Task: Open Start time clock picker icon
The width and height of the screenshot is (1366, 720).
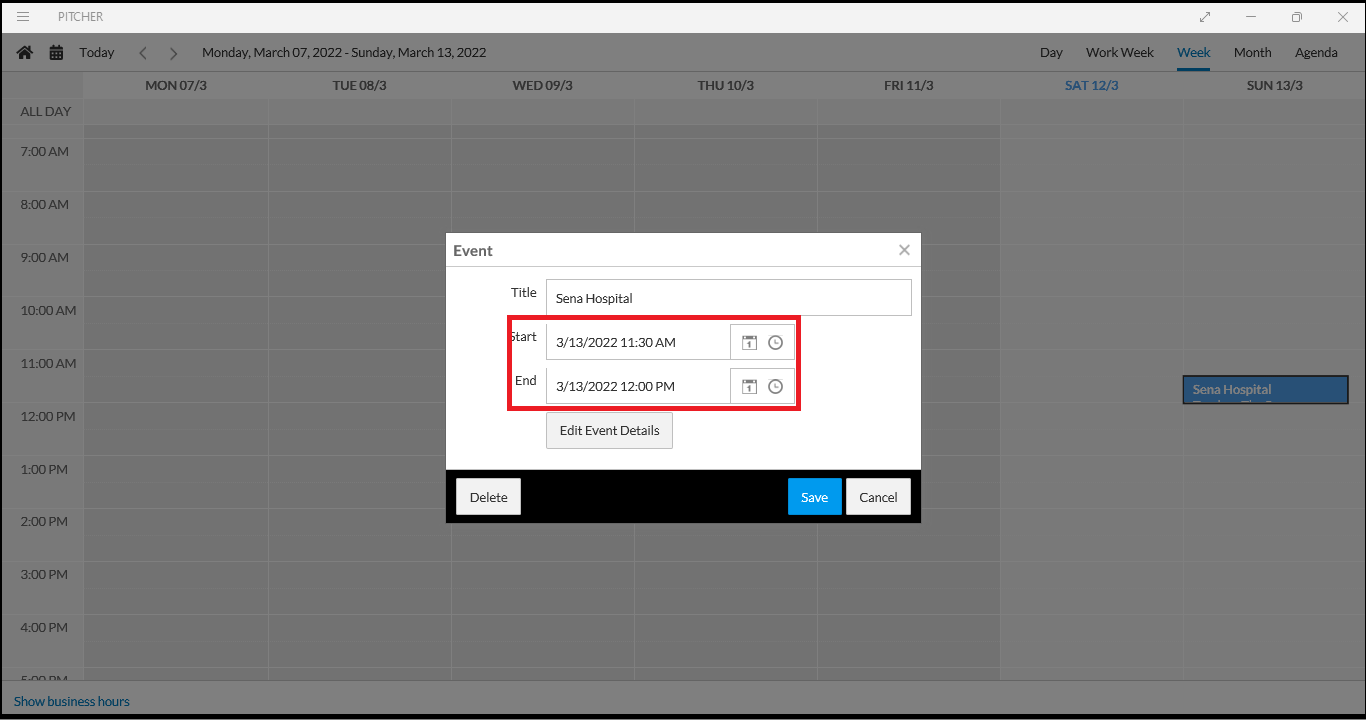Action: click(775, 343)
